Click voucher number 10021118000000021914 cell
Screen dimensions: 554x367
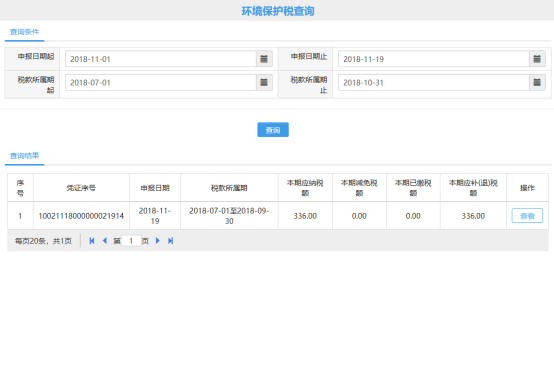point(81,216)
